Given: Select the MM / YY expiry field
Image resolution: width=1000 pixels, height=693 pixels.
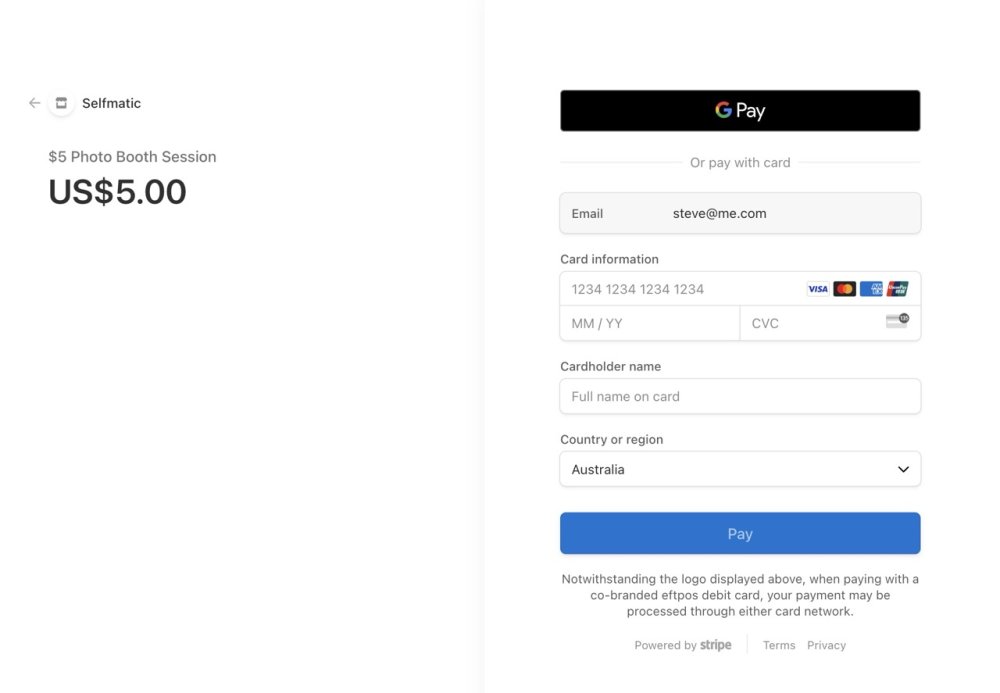Looking at the screenshot, I should [x=650, y=323].
